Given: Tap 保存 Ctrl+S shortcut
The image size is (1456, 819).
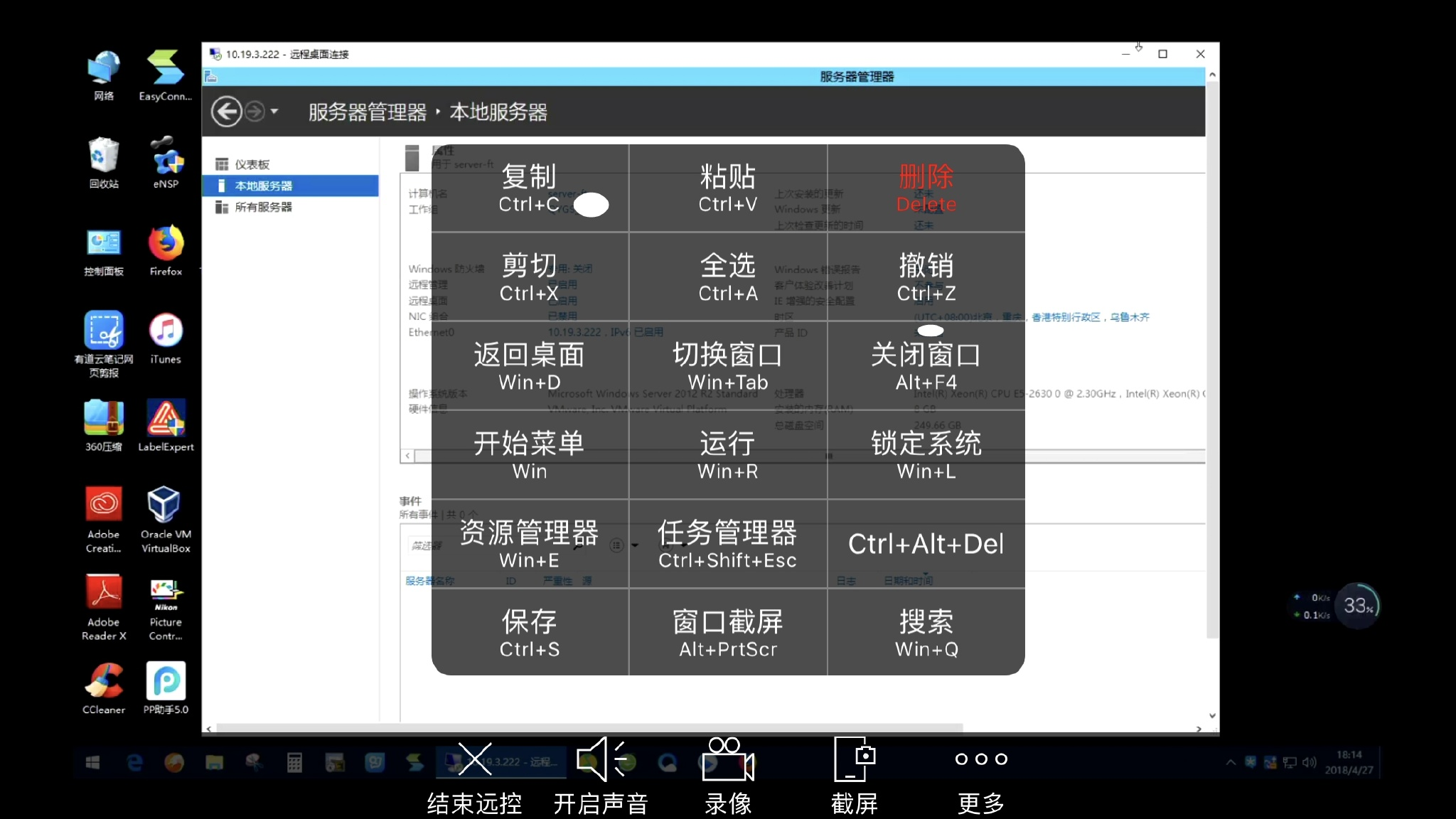Looking at the screenshot, I should [x=530, y=632].
